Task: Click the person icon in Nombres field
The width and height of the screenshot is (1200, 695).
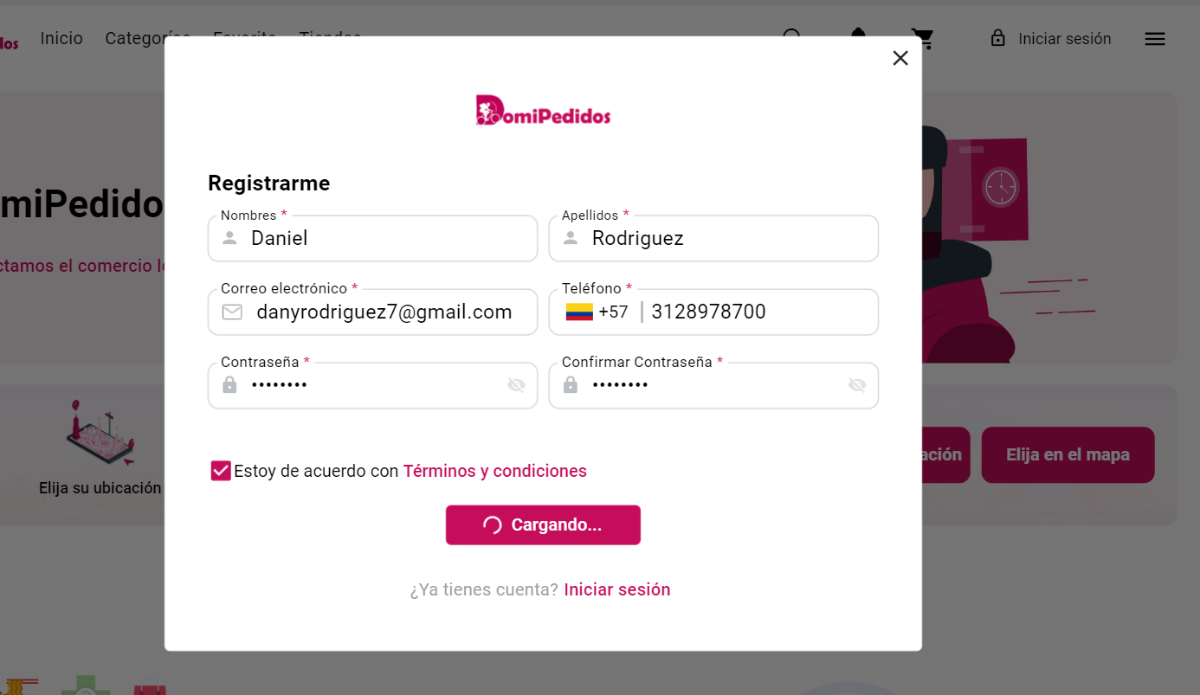Action: (230, 238)
